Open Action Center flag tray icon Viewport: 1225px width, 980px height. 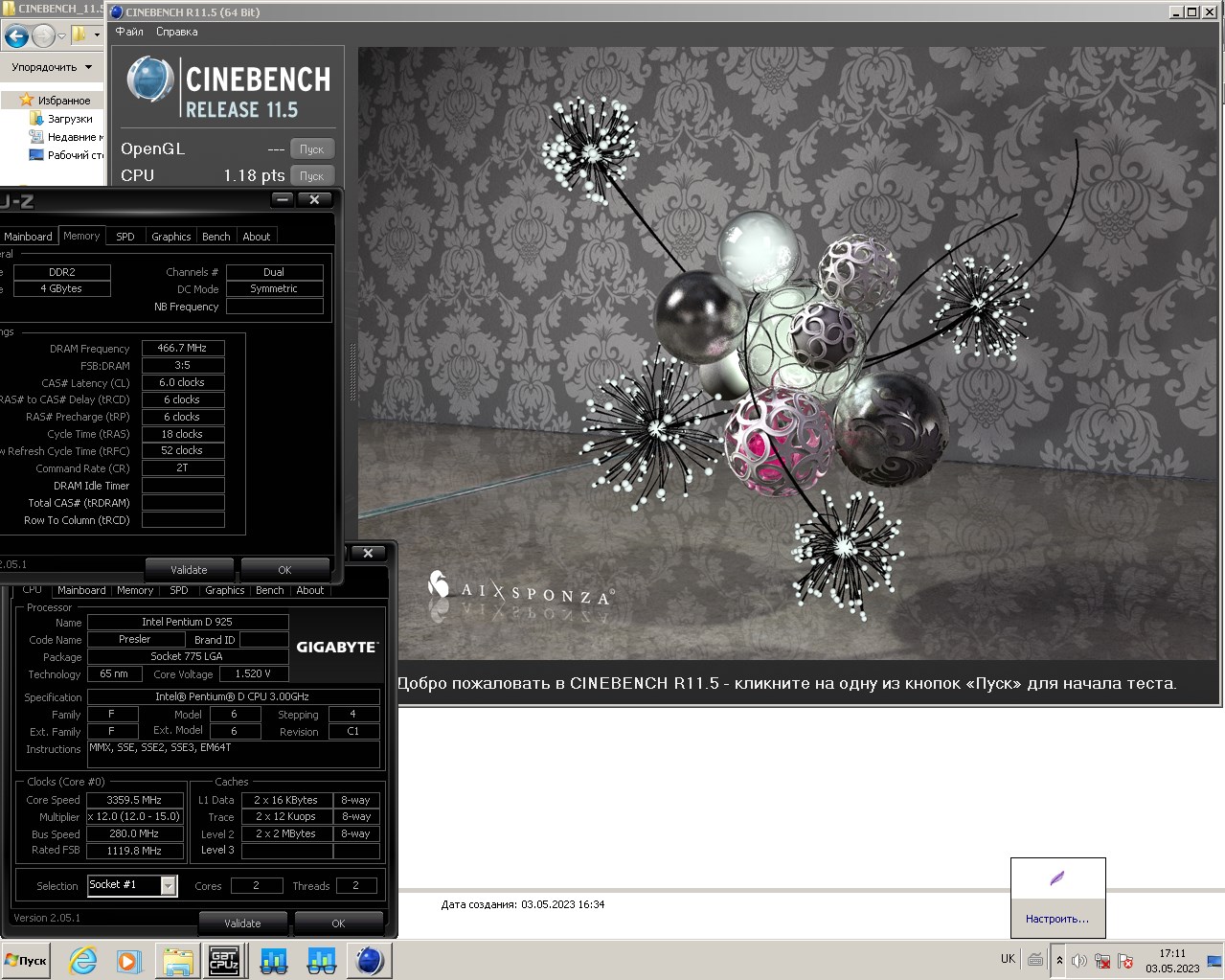click(1125, 960)
